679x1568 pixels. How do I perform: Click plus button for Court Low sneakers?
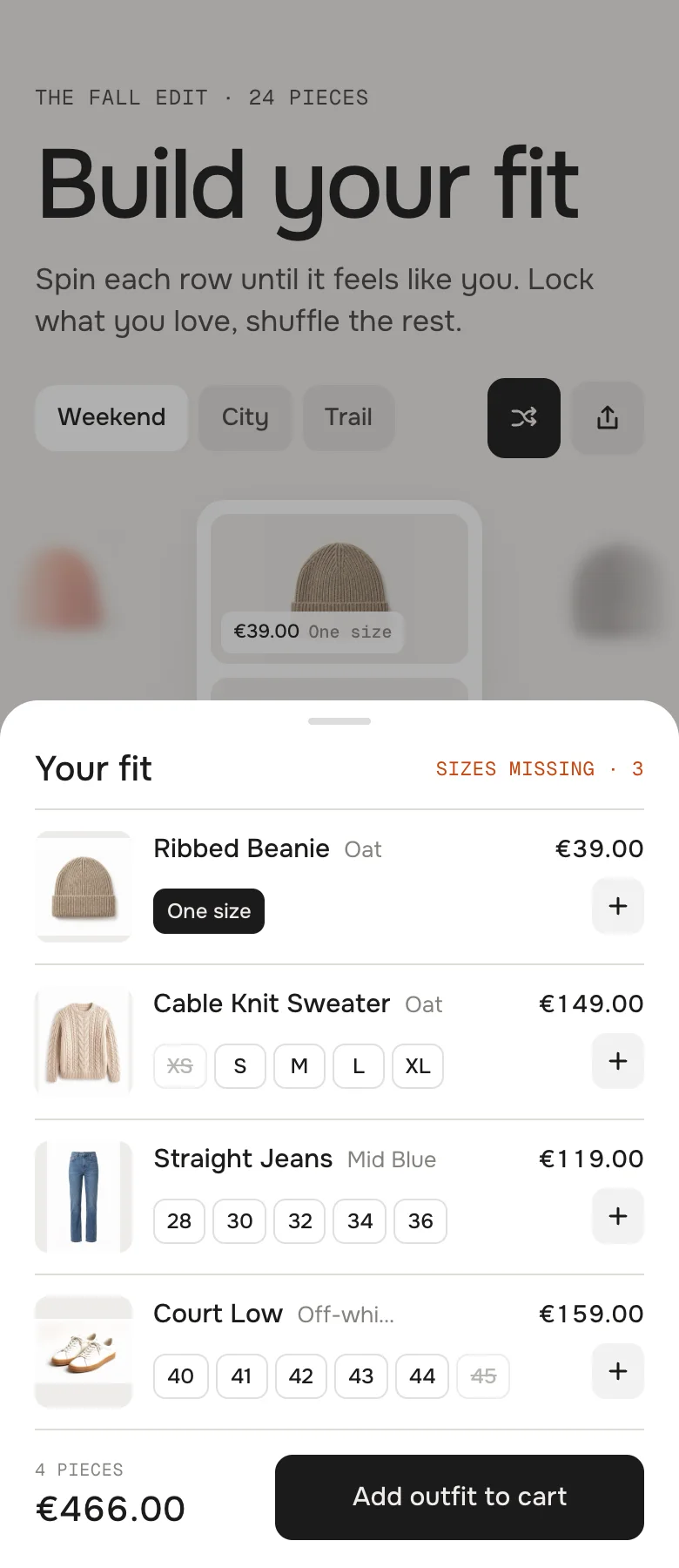618,1371
